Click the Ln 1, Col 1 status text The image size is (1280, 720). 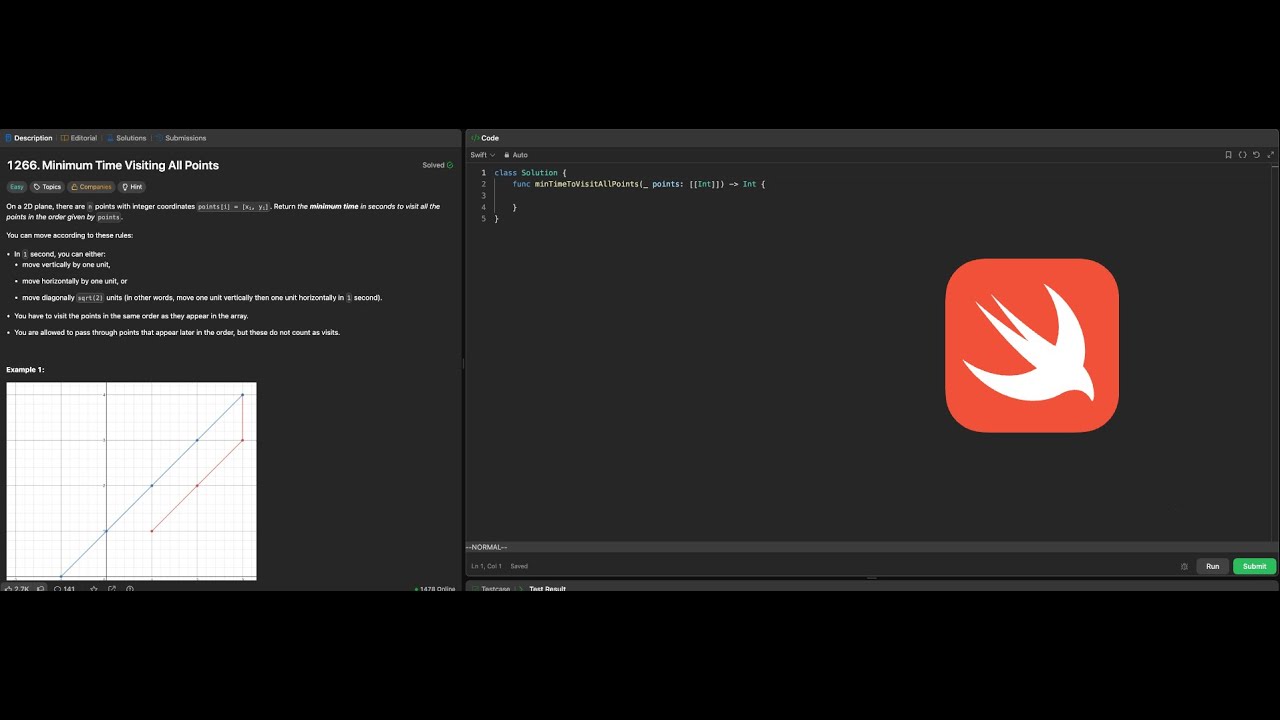[x=487, y=566]
